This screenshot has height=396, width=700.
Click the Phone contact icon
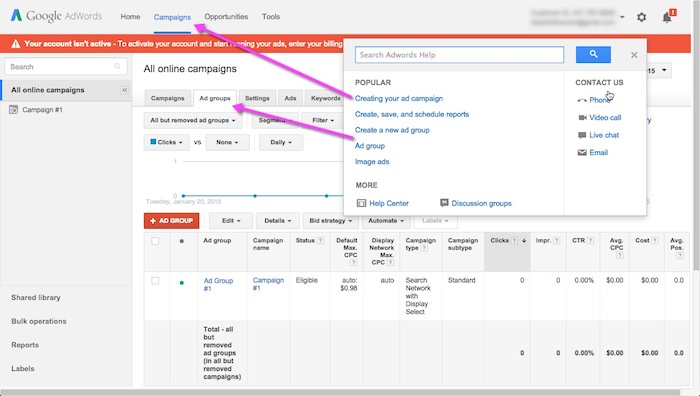click(x=582, y=100)
